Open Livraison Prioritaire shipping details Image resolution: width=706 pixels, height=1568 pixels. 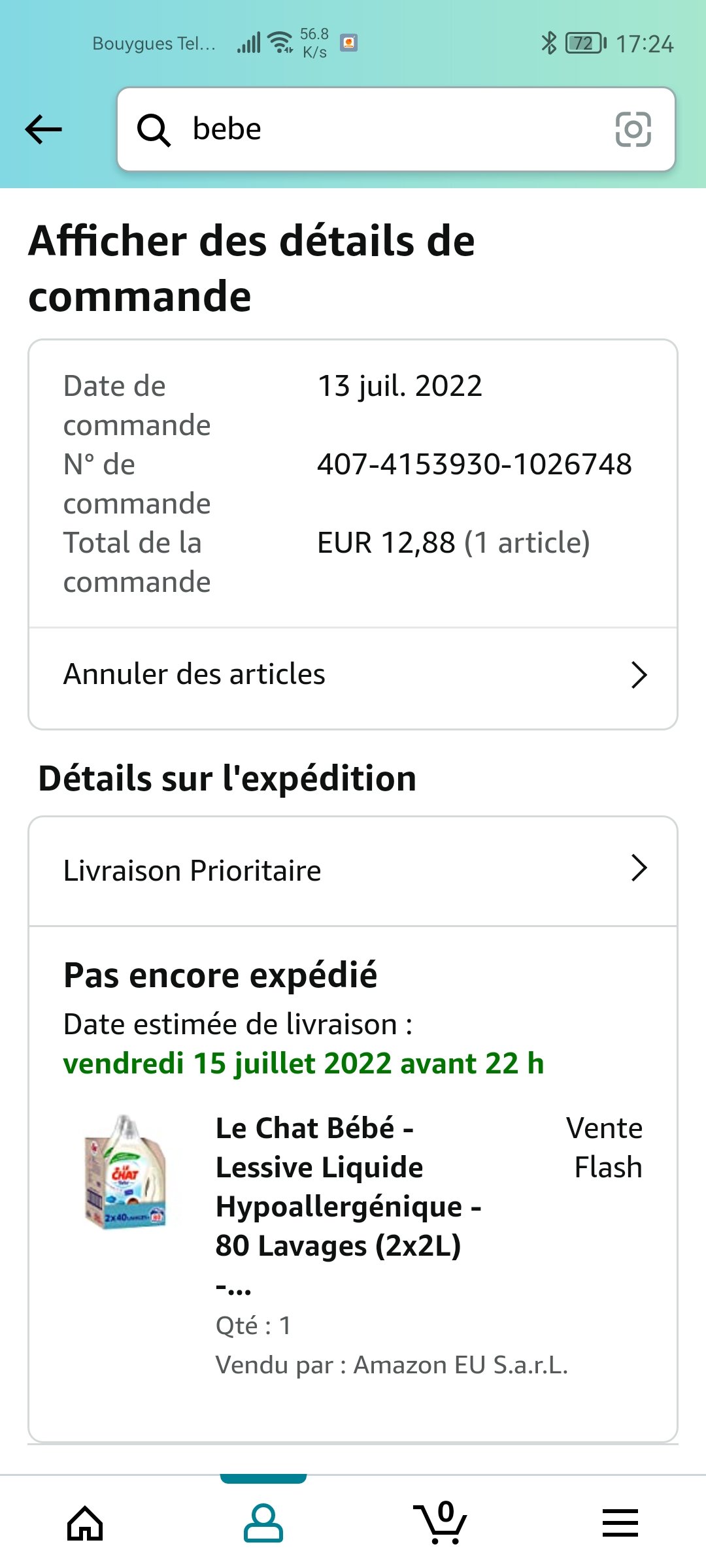click(x=353, y=871)
